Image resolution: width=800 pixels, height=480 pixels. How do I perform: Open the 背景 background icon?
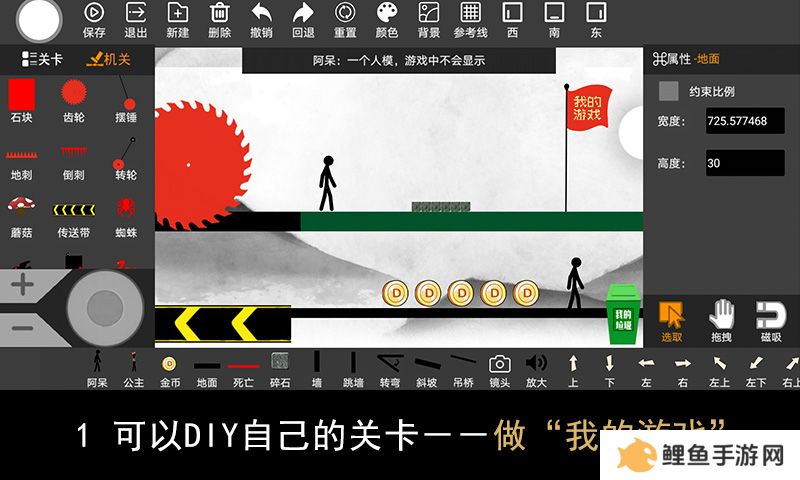[x=429, y=12]
